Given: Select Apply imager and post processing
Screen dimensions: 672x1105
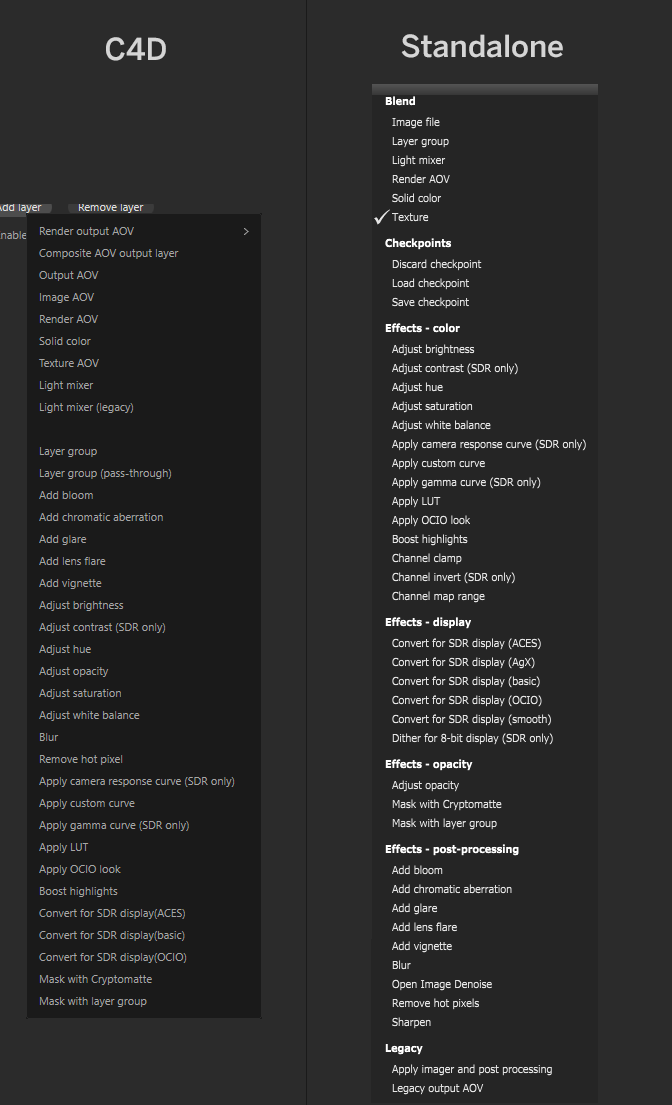Looking at the screenshot, I should (x=472, y=1069).
